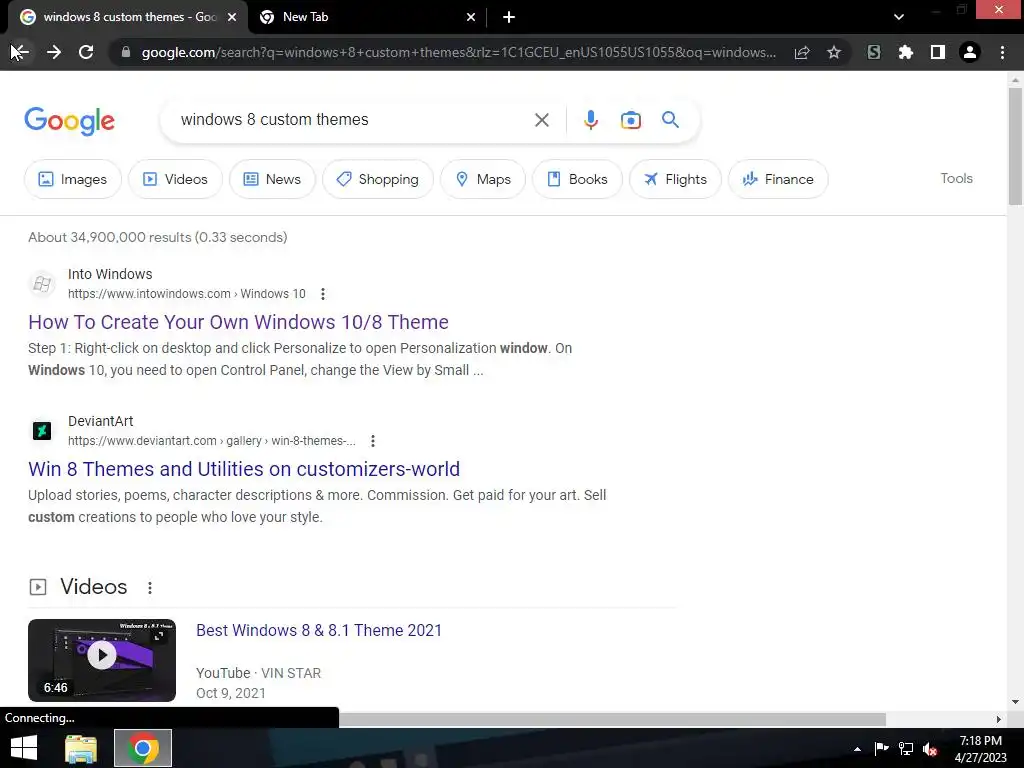Go forward with the arrow button
This screenshot has width=1024, height=768.
(54, 52)
